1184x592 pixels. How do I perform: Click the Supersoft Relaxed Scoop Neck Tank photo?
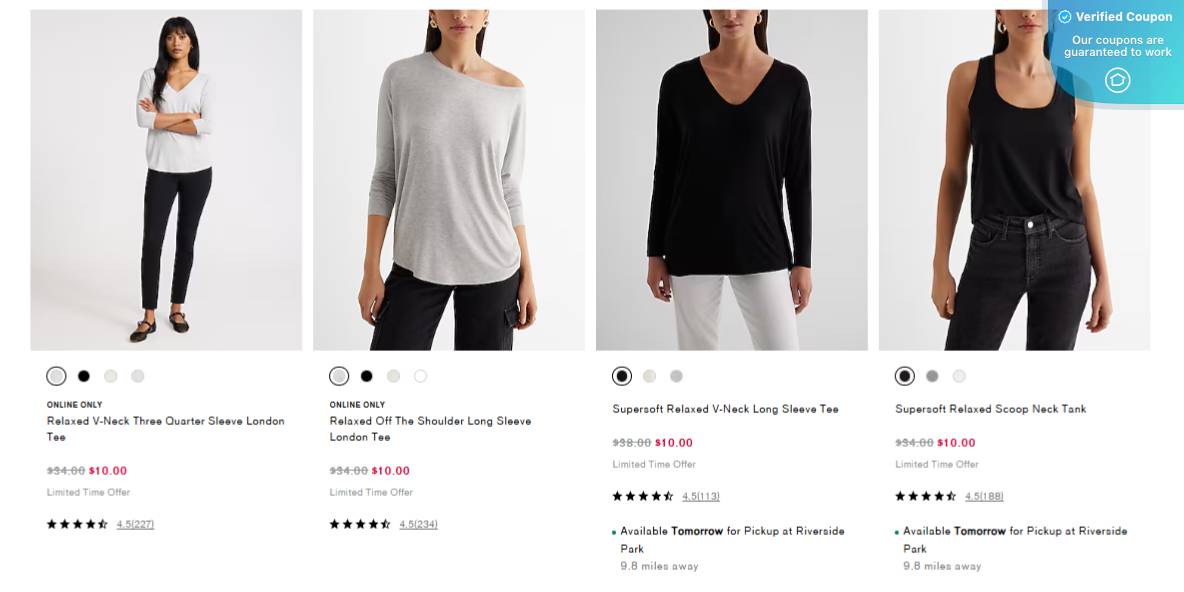pyautogui.click(x=1014, y=180)
